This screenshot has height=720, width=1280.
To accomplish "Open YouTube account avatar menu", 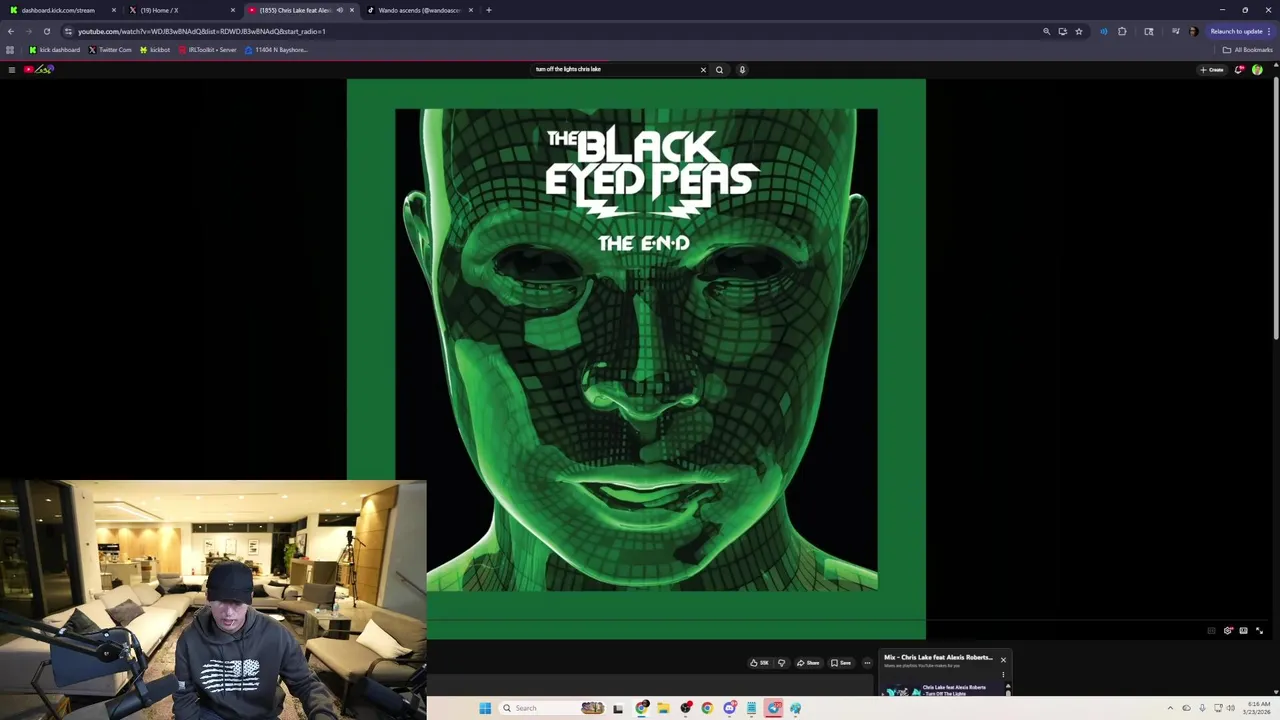I will (x=1257, y=69).
